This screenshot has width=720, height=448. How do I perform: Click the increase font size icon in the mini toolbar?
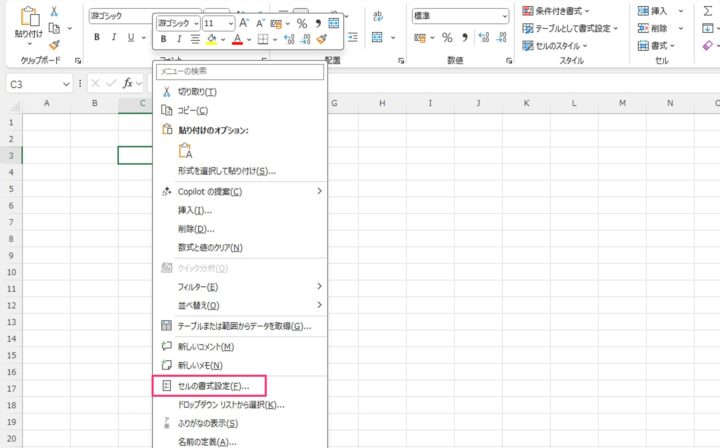244,22
